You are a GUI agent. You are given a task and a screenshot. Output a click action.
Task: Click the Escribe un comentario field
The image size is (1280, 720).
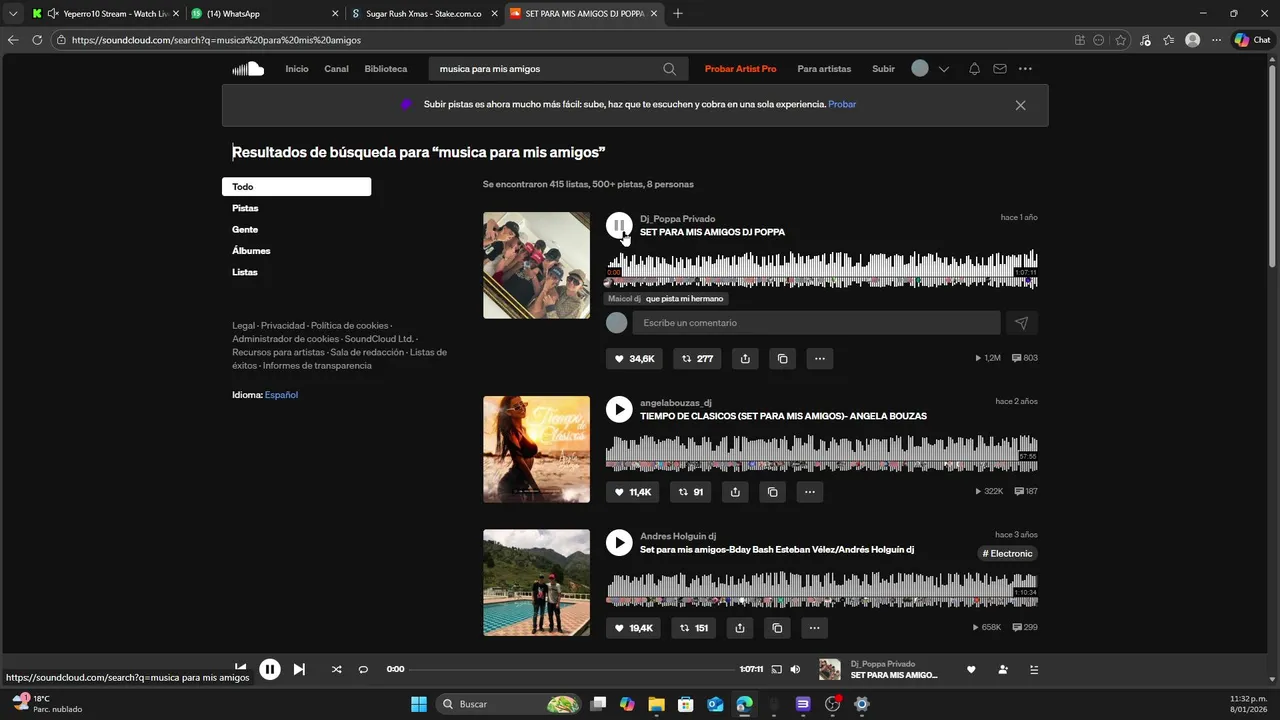816,323
